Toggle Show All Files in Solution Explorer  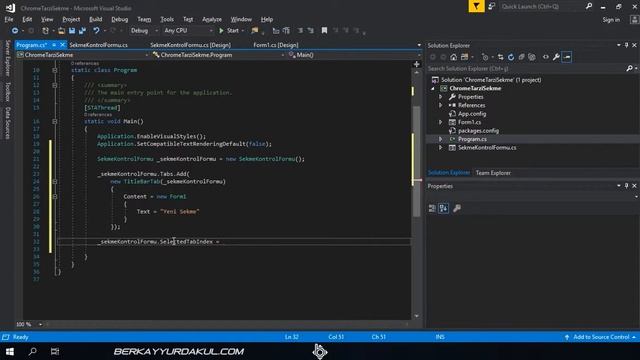[x=531, y=57]
